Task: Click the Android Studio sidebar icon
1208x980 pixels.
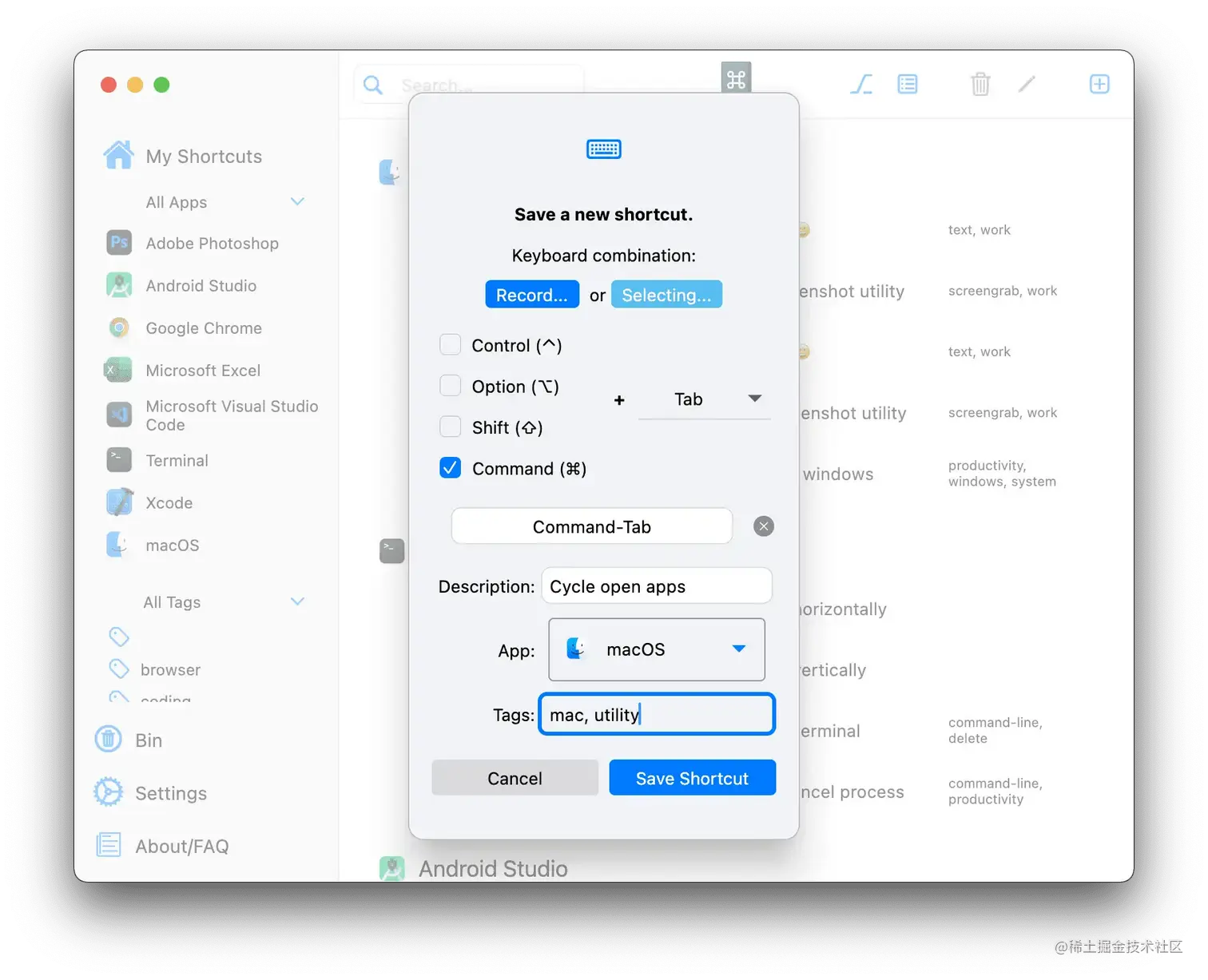Action: pos(119,285)
